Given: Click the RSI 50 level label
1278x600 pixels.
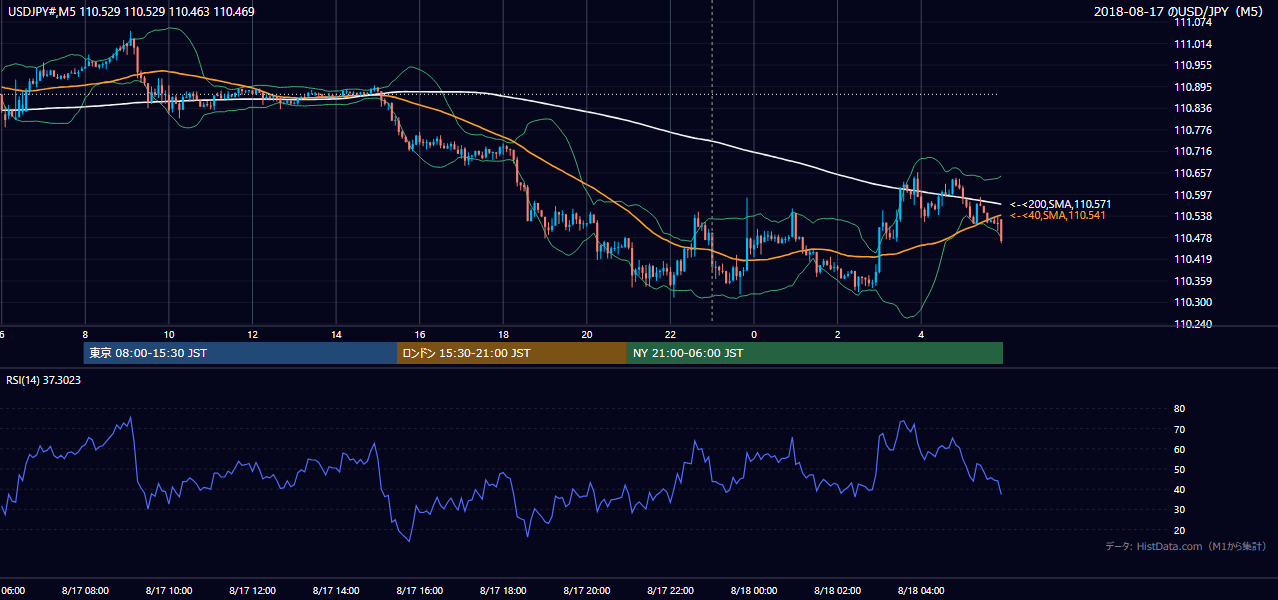Looking at the screenshot, I should 1180,469.
